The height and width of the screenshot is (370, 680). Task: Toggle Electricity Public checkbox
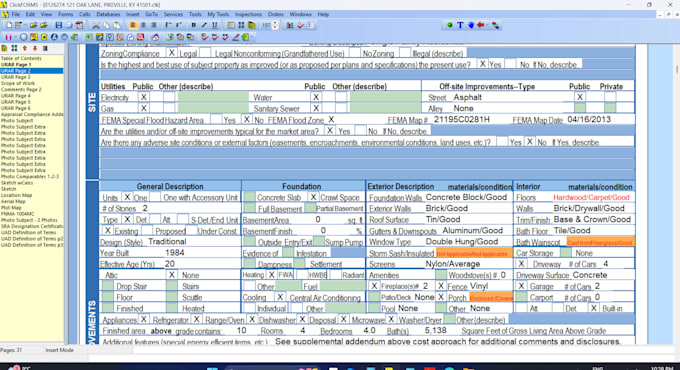[x=144, y=97]
